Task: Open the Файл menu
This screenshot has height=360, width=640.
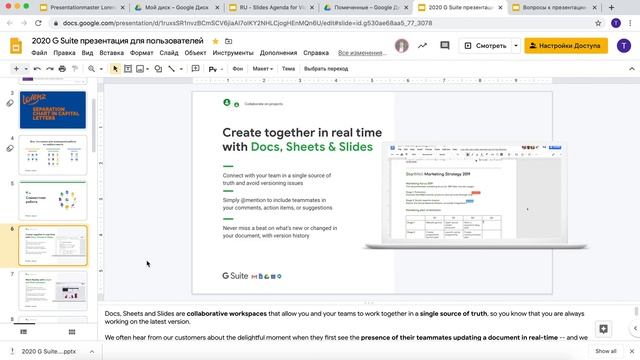Action: 39,53
